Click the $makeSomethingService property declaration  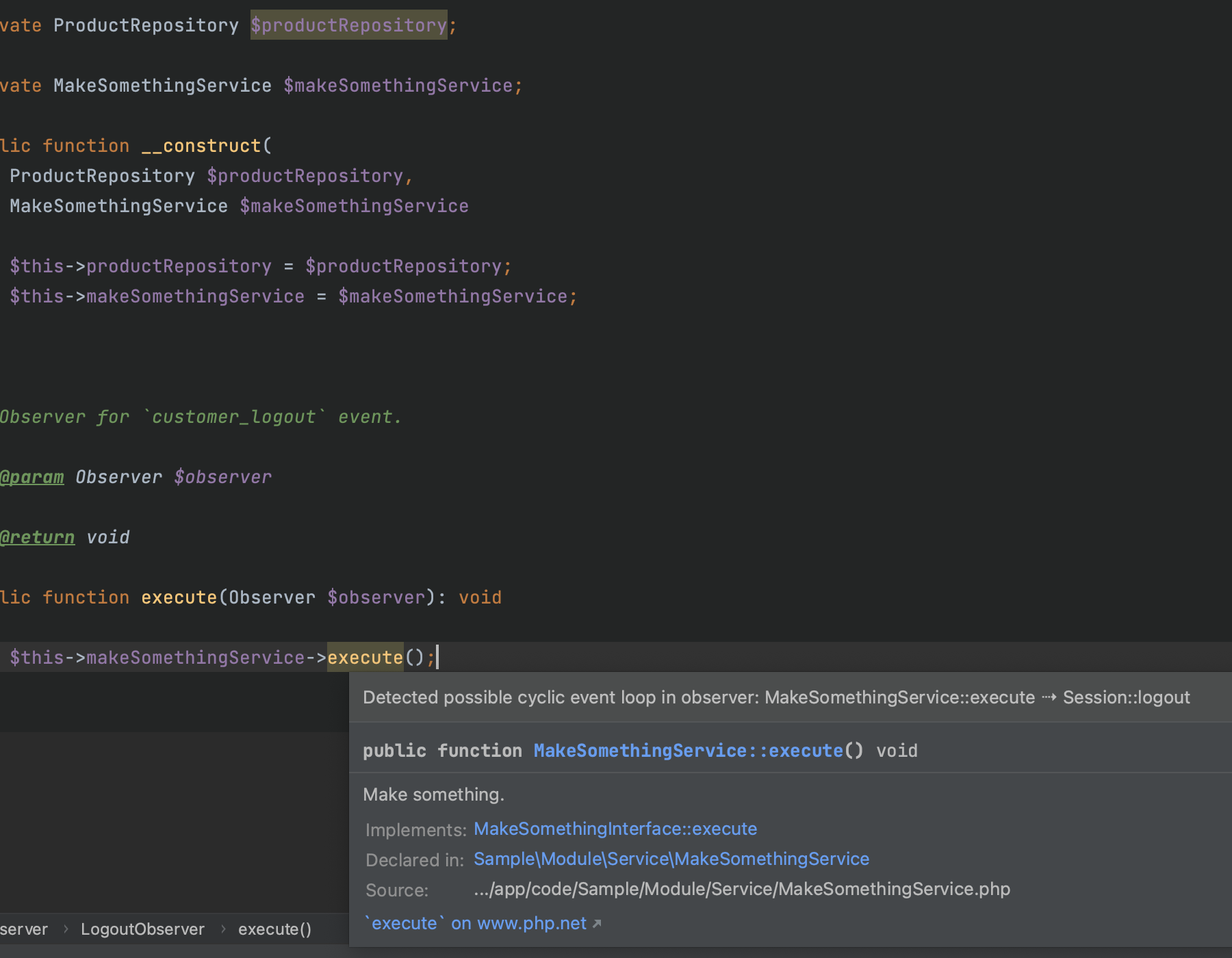(398, 86)
